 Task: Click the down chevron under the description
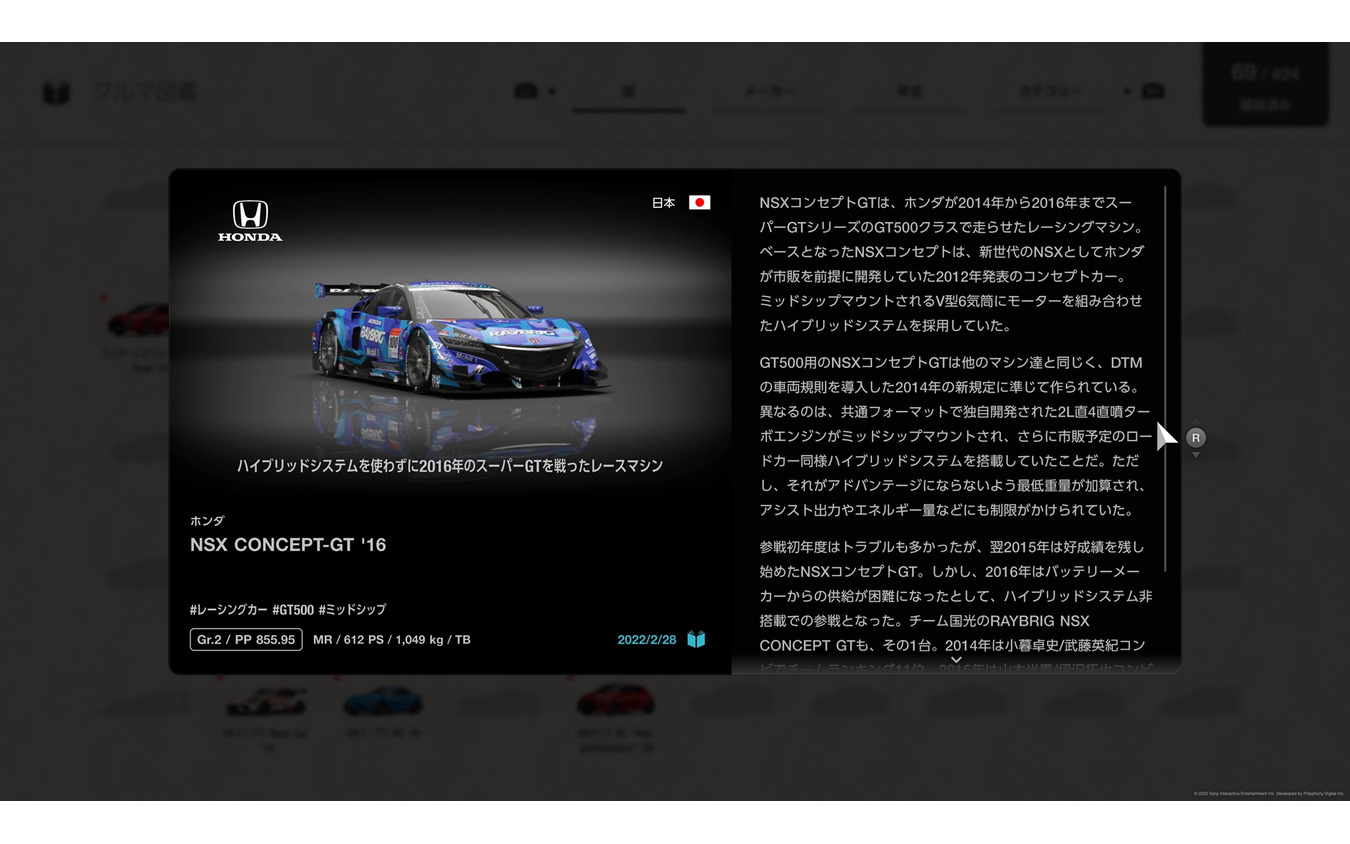tap(956, 660)
